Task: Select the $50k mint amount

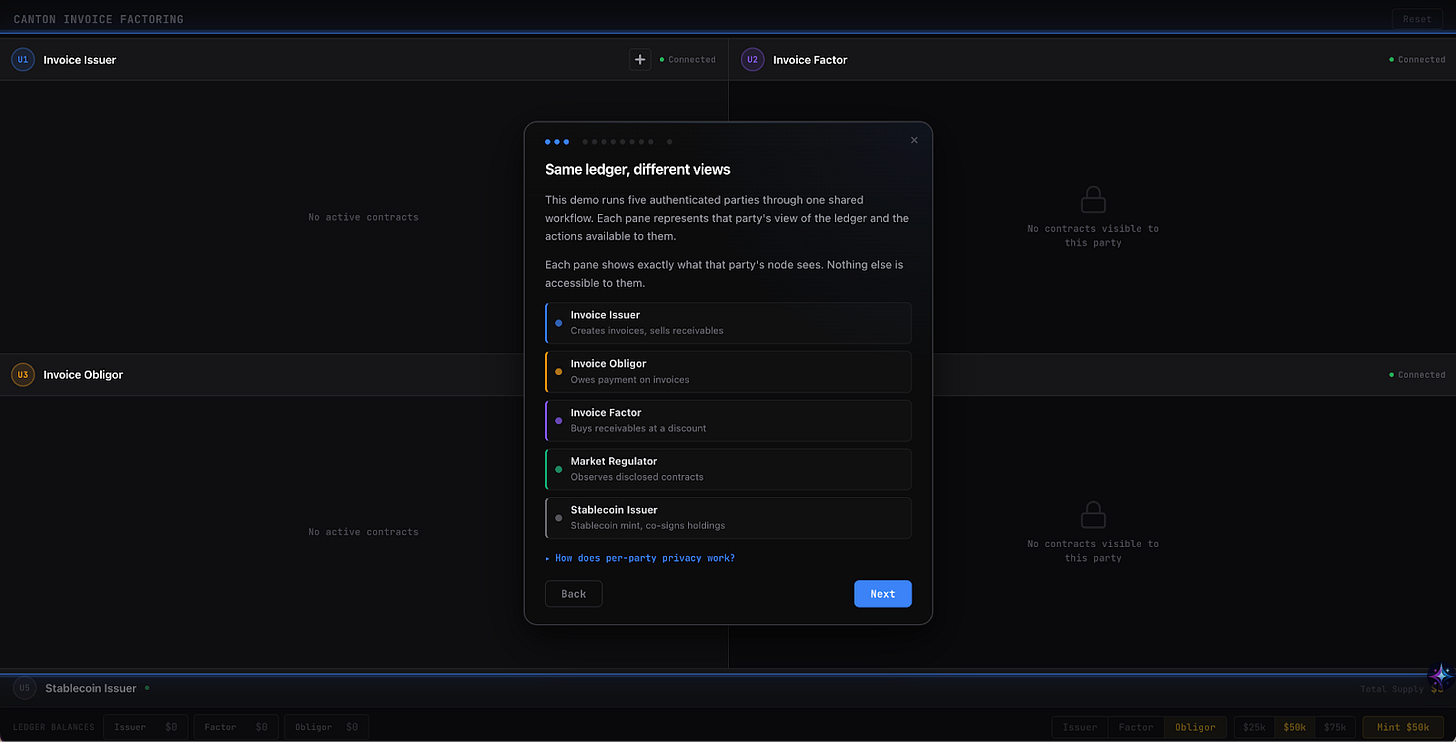Action: tap(1295, 727)
